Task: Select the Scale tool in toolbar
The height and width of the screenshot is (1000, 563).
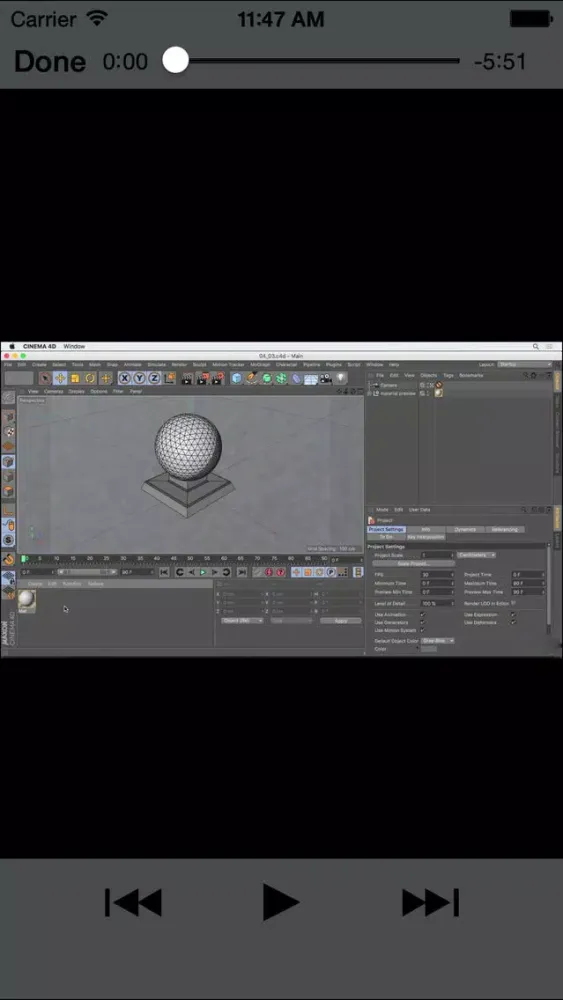Action: [75, 379]
